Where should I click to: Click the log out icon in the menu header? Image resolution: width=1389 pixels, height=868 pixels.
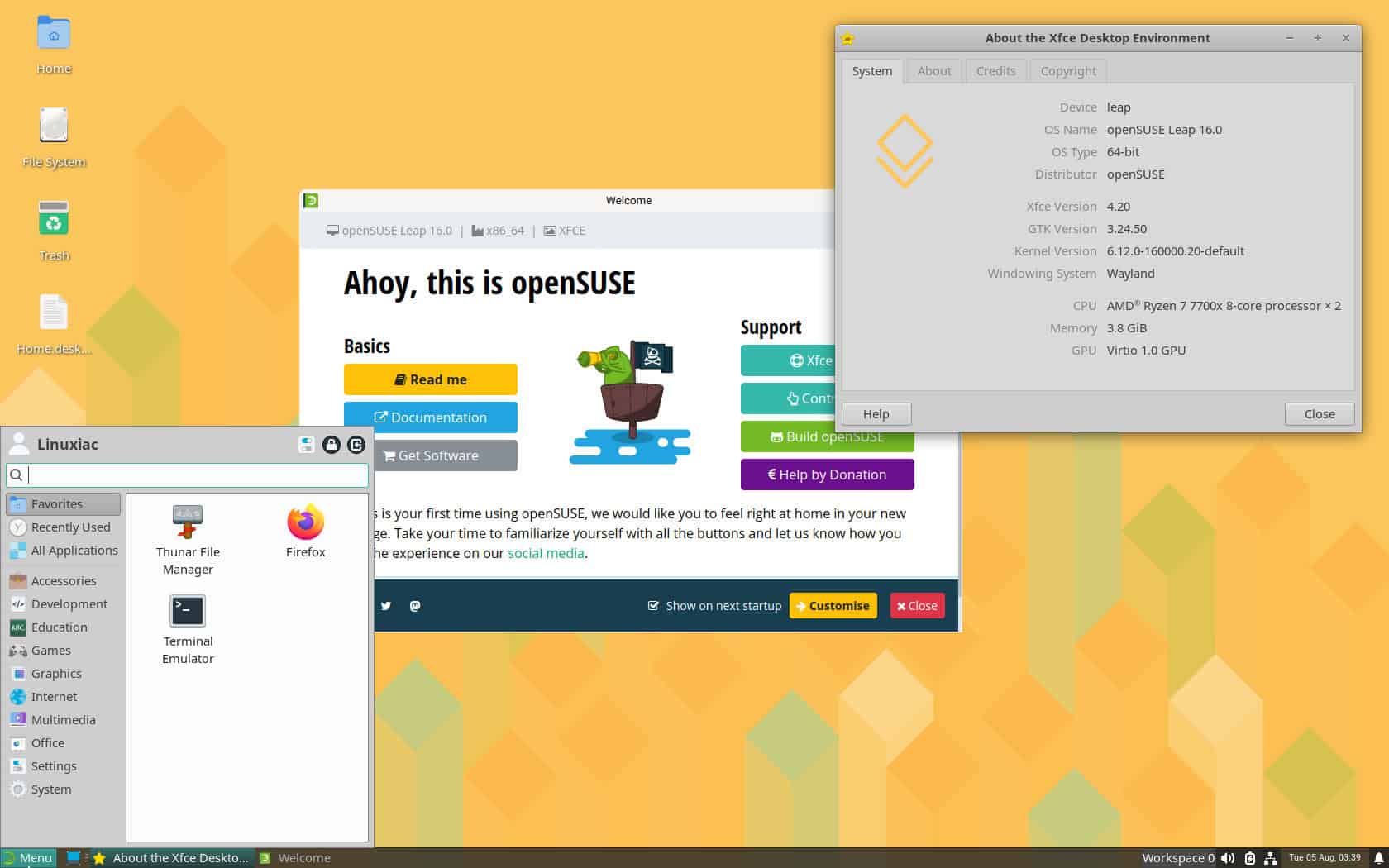[x=356, y=445]
